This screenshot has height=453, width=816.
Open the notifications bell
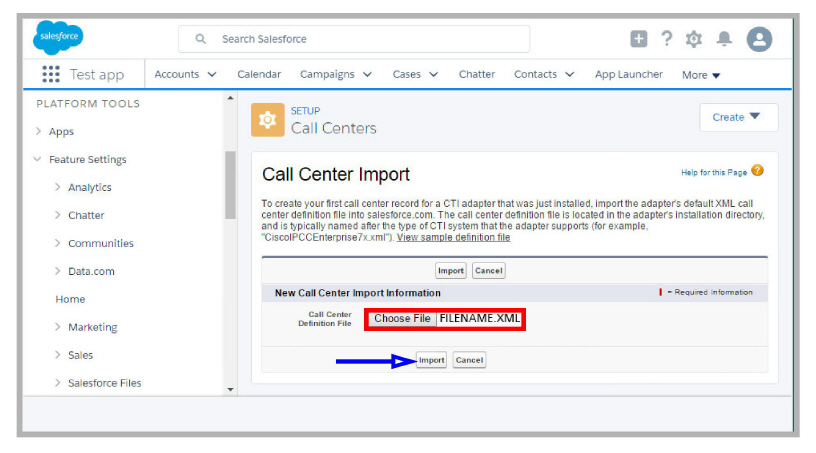click(x=724, y=39)
